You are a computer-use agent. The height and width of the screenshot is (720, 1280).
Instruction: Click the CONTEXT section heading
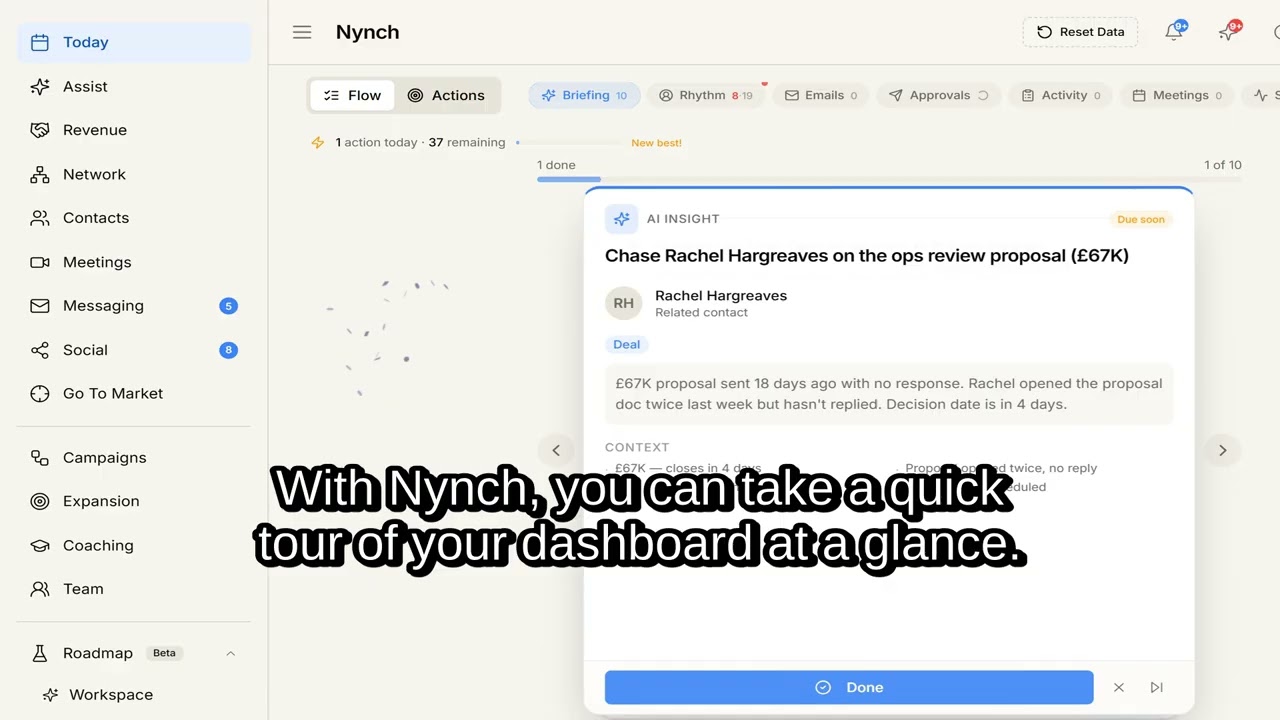[x=637, y=447]
